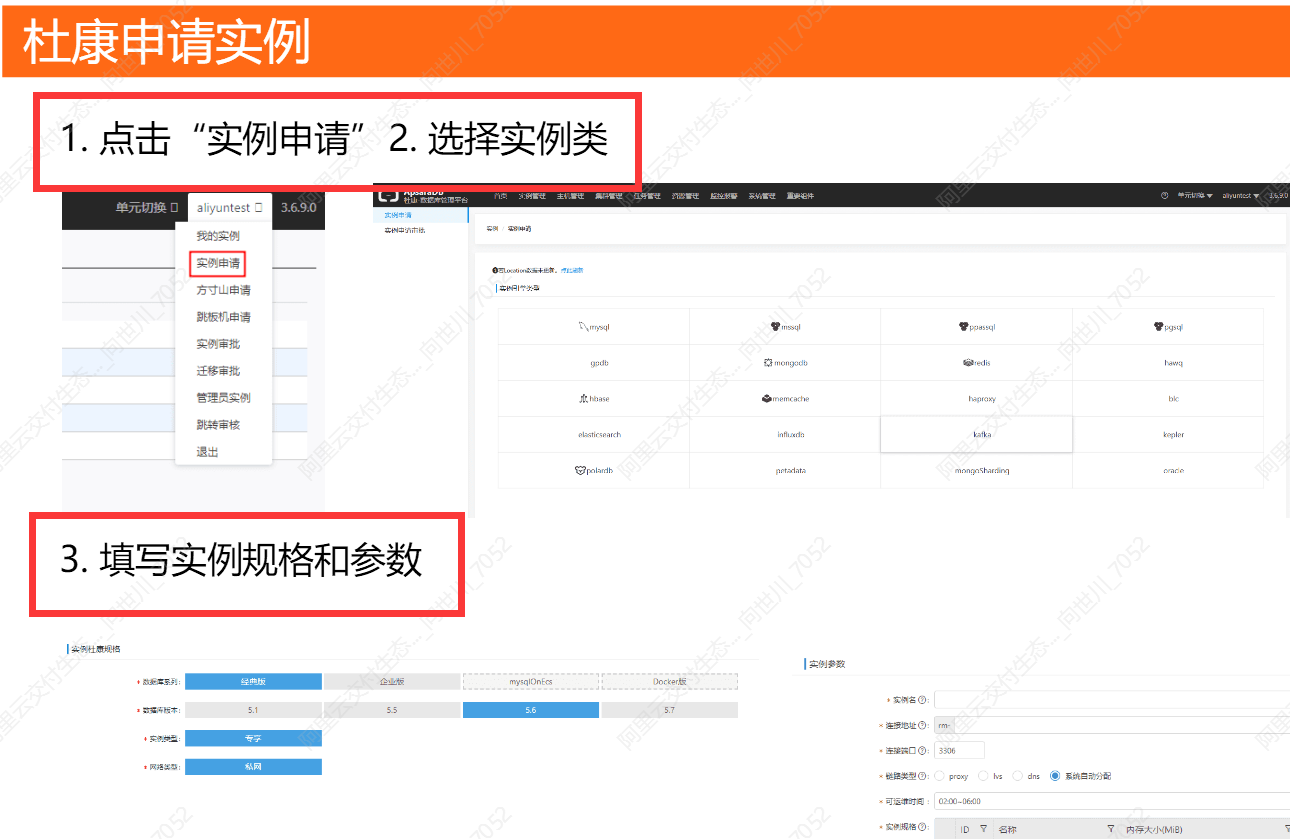Open the 单元切换 dropdown in the large menu

[x=147, y=208]
